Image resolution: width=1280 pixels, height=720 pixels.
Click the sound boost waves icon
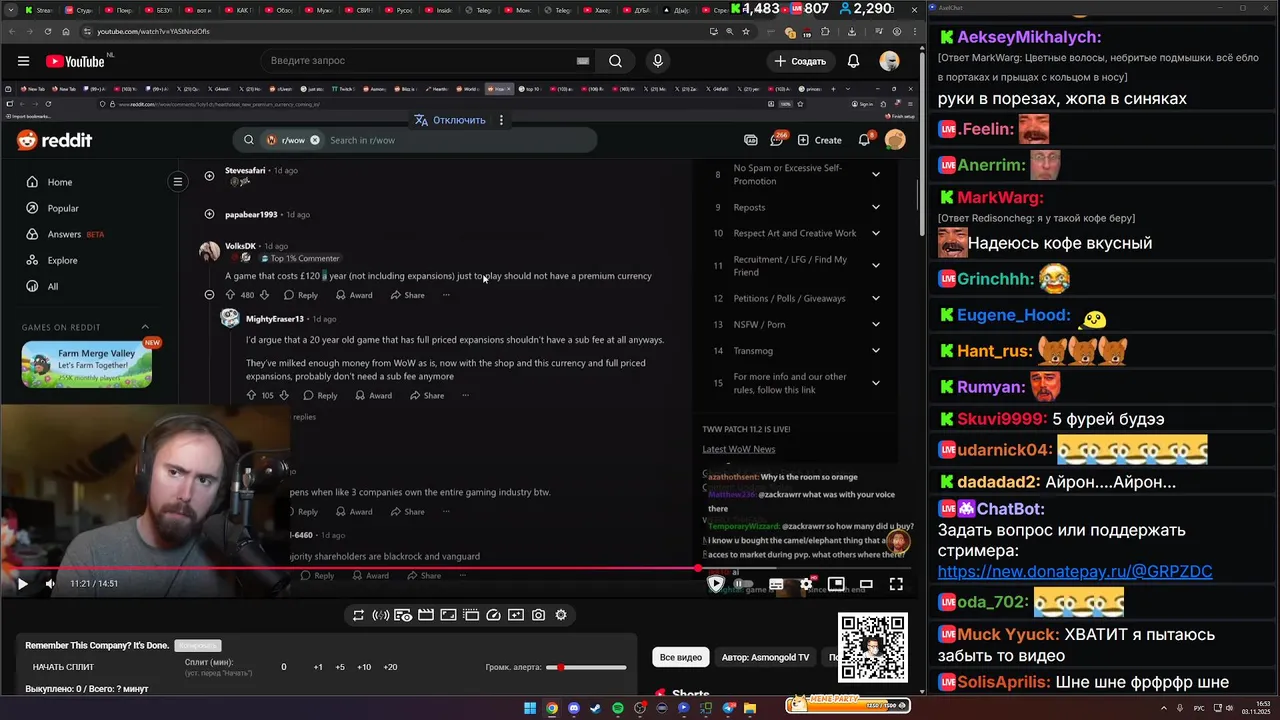coord(380,615)
